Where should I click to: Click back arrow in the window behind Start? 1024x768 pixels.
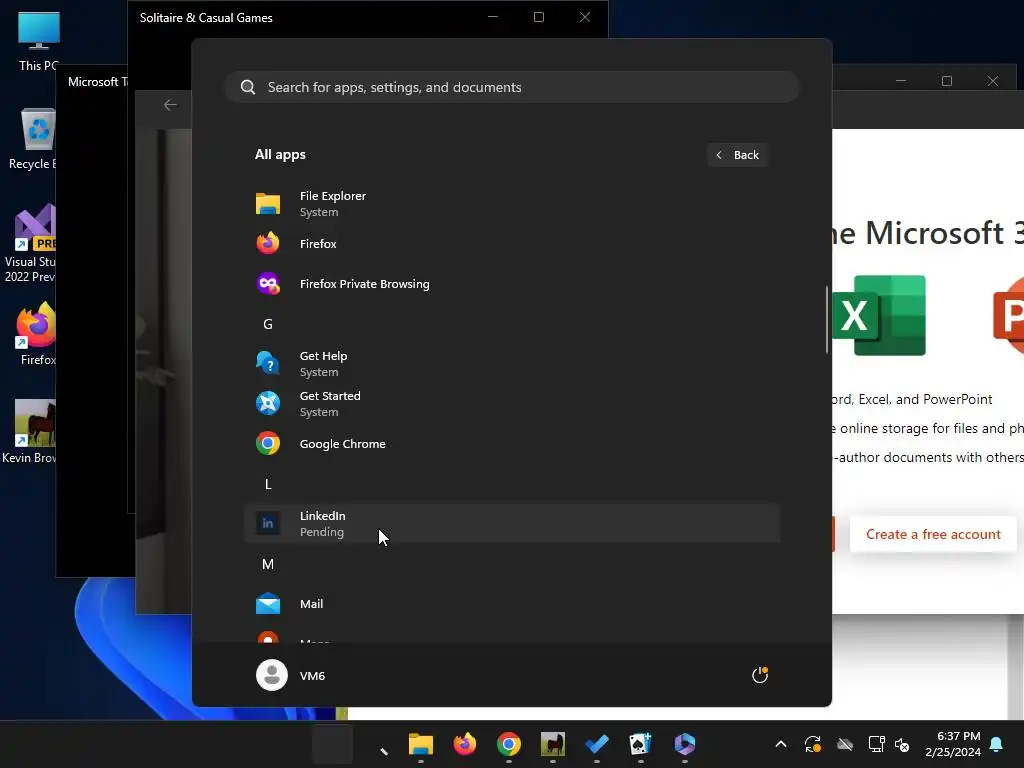[170, 105]
